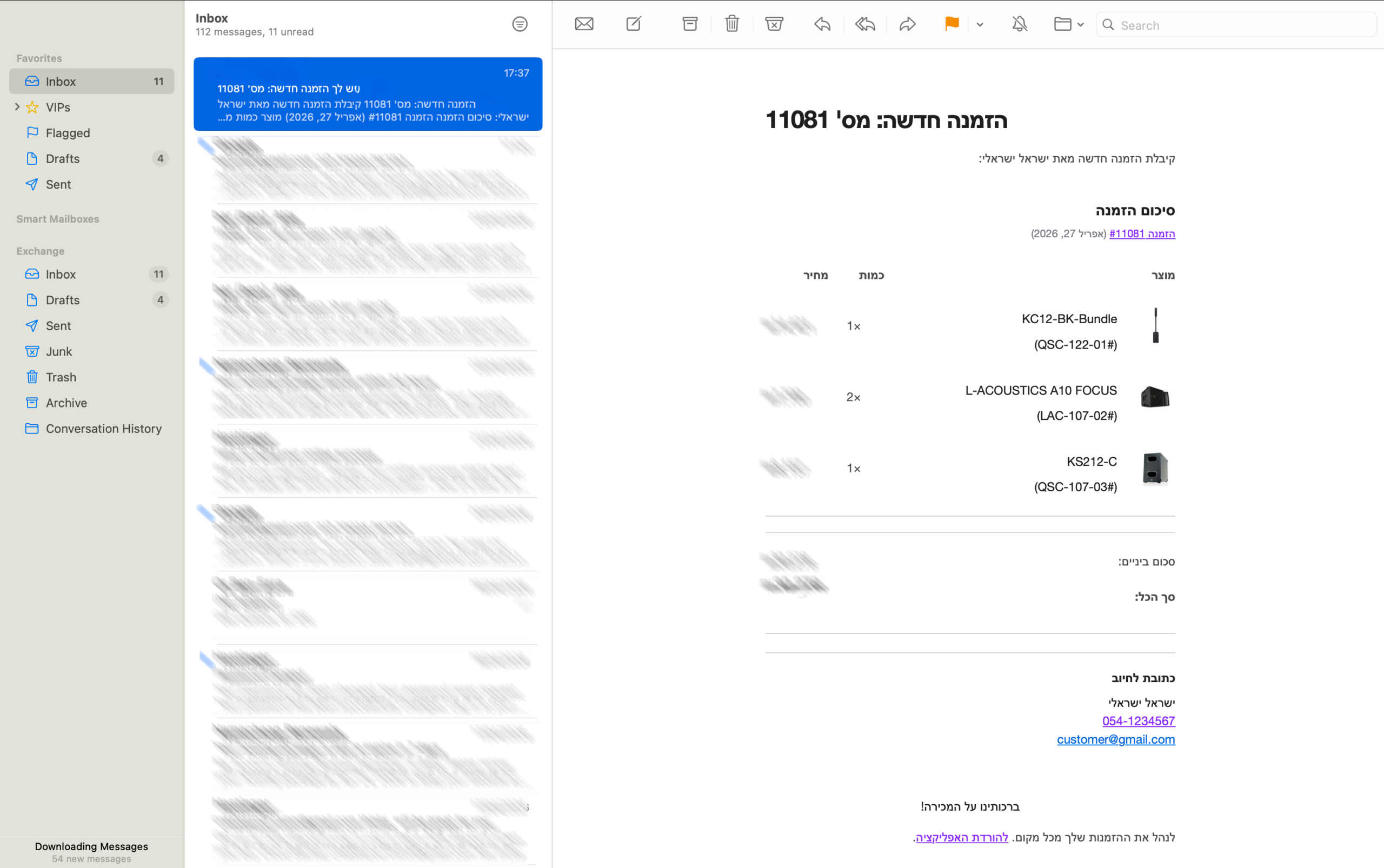Click the Exchange section header
Image resolution: width=1384 pixels, height=868 pixels.
(x=40, y=251)
